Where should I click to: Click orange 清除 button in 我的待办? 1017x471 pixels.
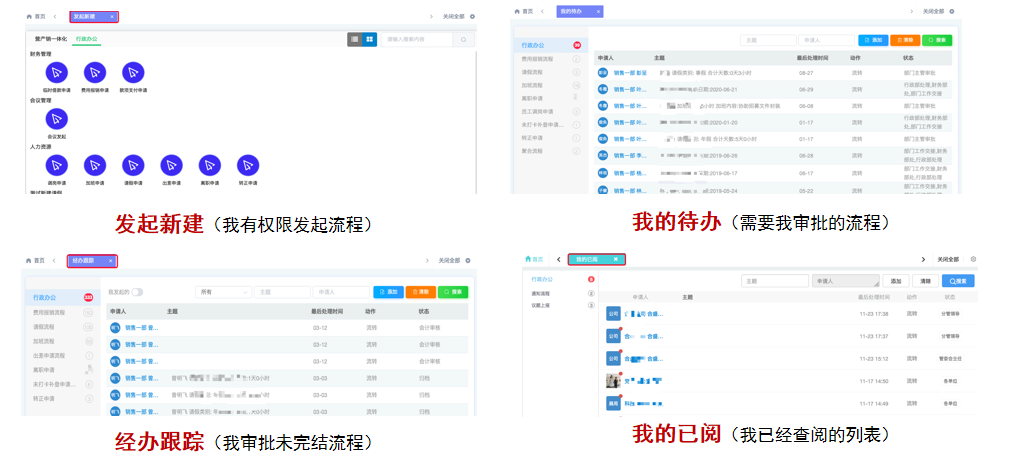(903, 40)
